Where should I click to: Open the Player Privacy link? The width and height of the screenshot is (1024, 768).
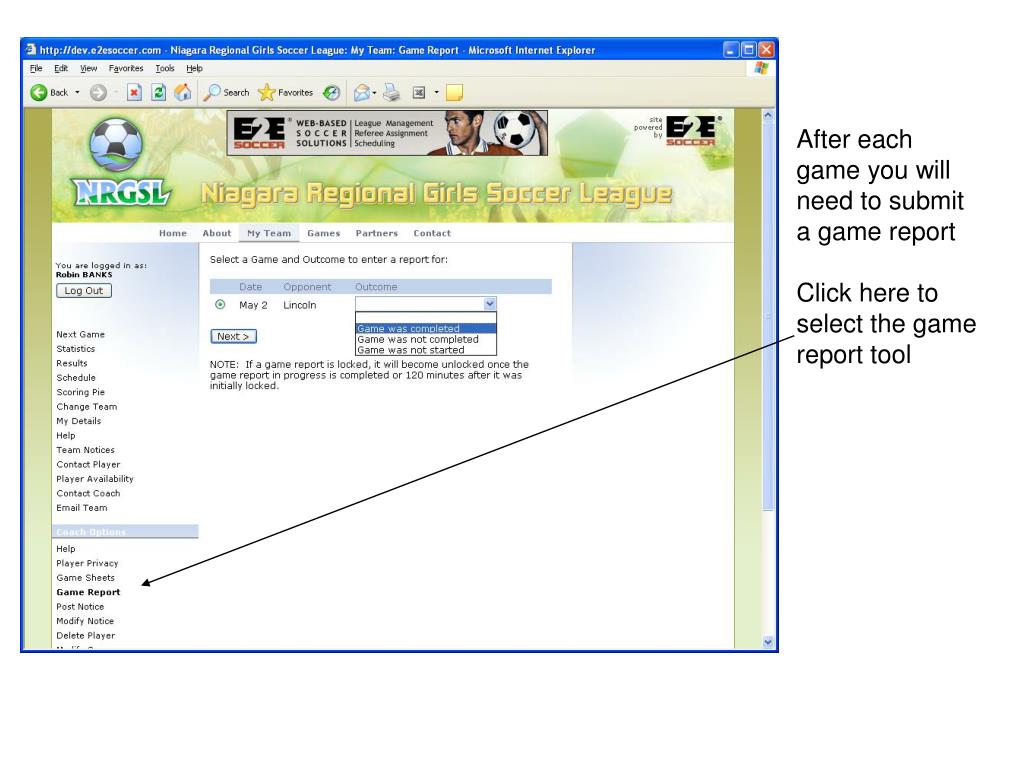point(88,563)
